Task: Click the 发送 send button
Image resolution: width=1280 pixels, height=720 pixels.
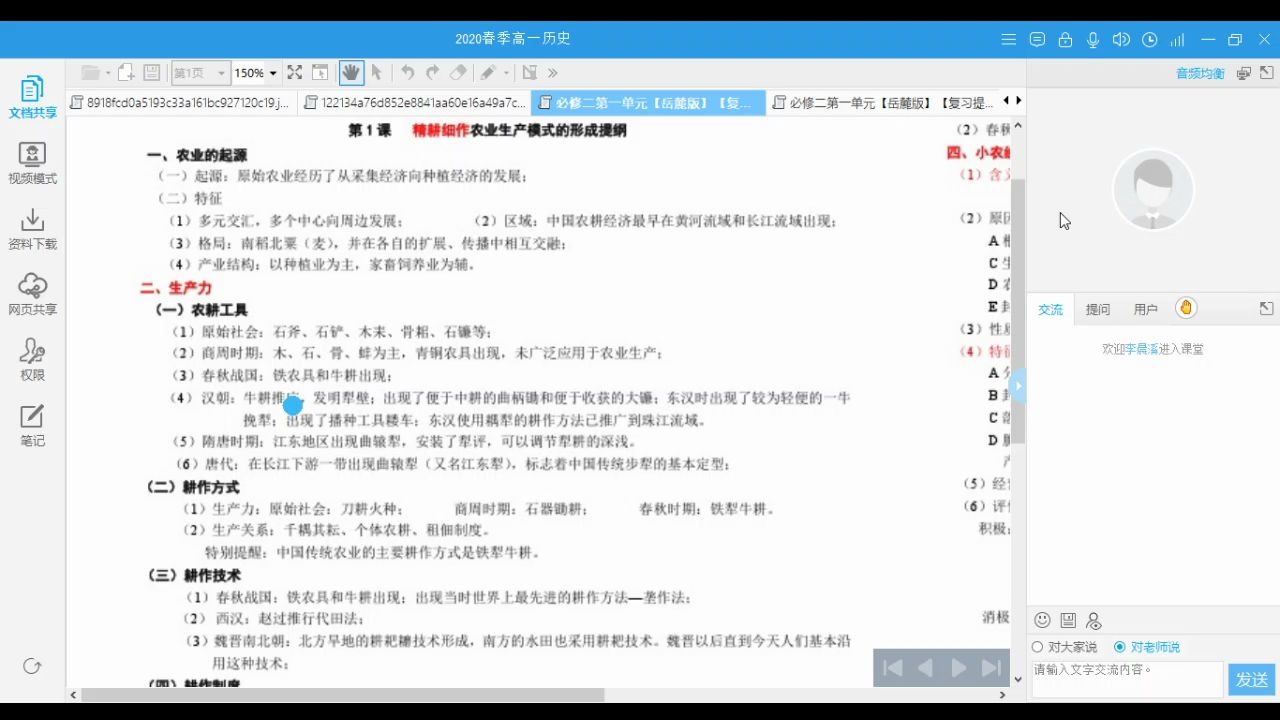Action: point(1252,680)
